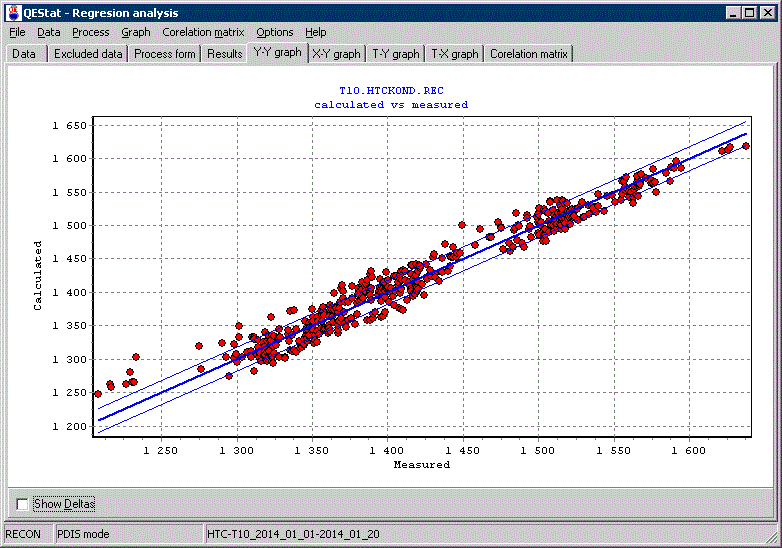Viewport: 782px width, 548px height.
Task: Switch to the Excluded data tab
Action: 88,54
